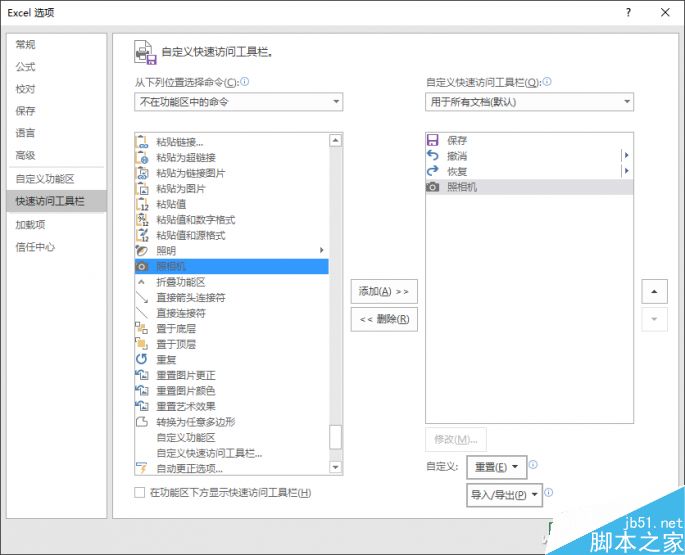Click the info icon next to 重置 button
The height and width of the screenshot is (555, 685).
533,465
